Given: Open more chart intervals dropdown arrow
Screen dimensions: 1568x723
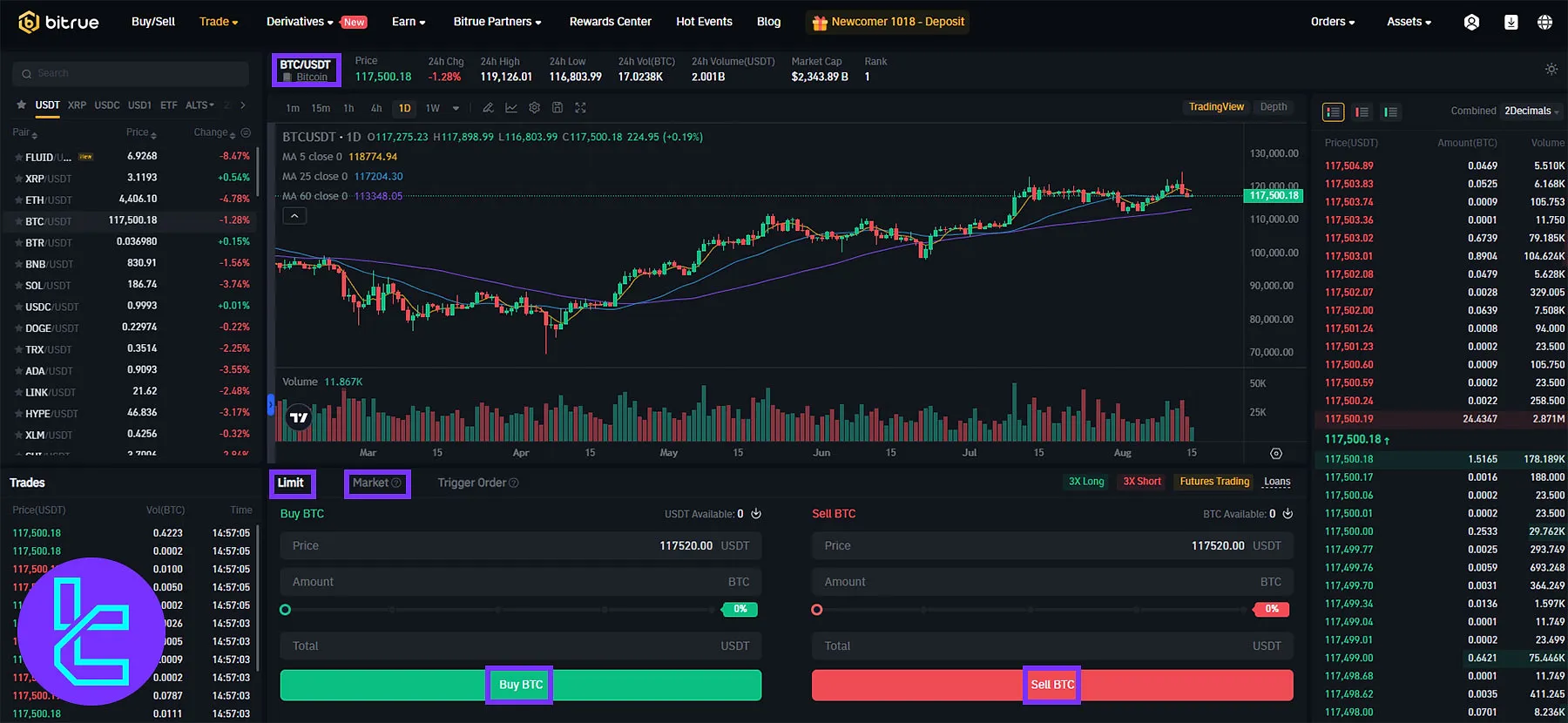Looking at the screenshot, I should [456, 109].
